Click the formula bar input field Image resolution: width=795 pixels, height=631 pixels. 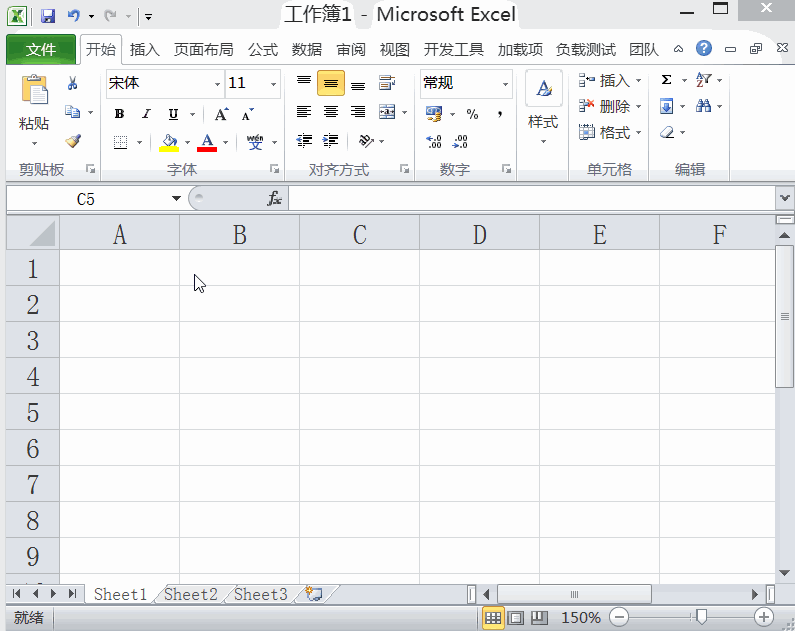(532, 198)
